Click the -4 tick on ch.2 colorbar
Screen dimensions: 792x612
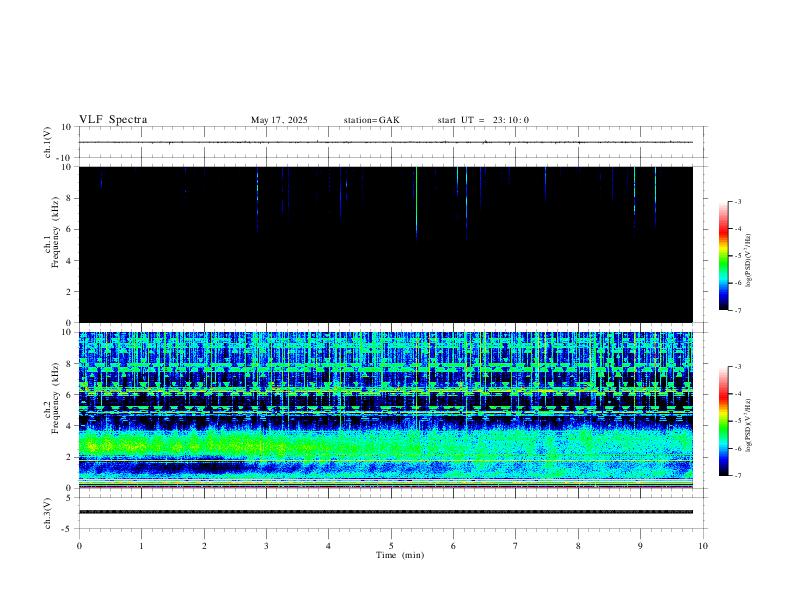pos(737,394)
